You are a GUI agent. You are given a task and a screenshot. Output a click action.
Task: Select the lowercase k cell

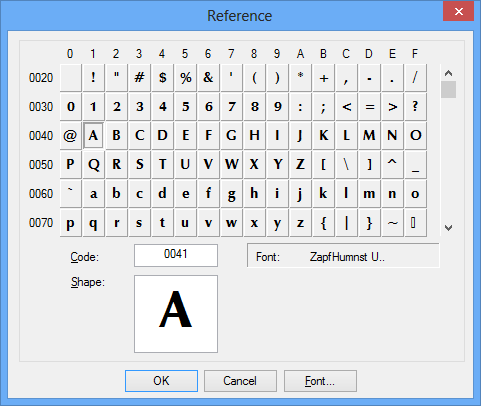tap(323, 193)
